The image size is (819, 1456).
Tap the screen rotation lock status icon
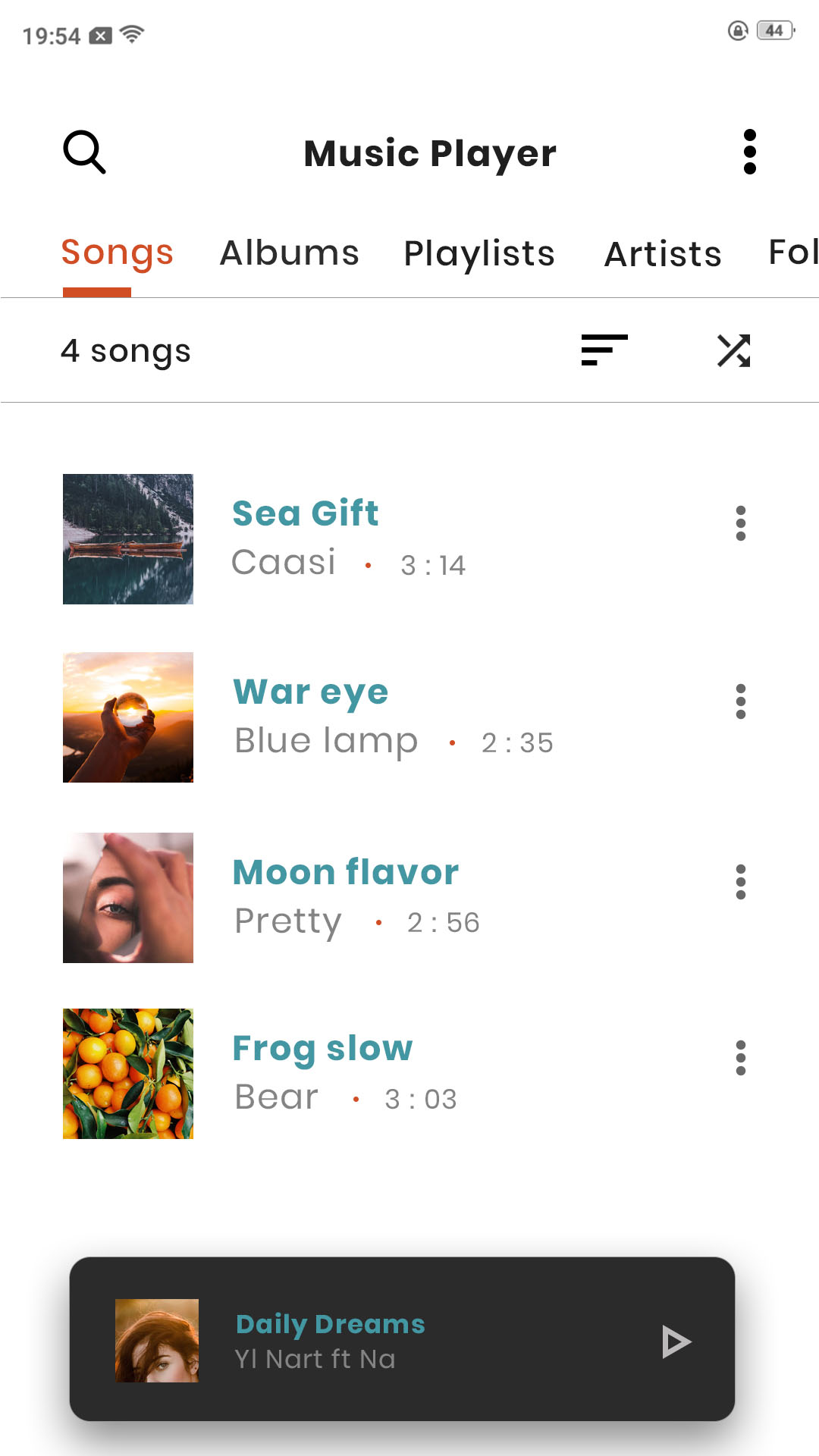(x=738, y=31)
